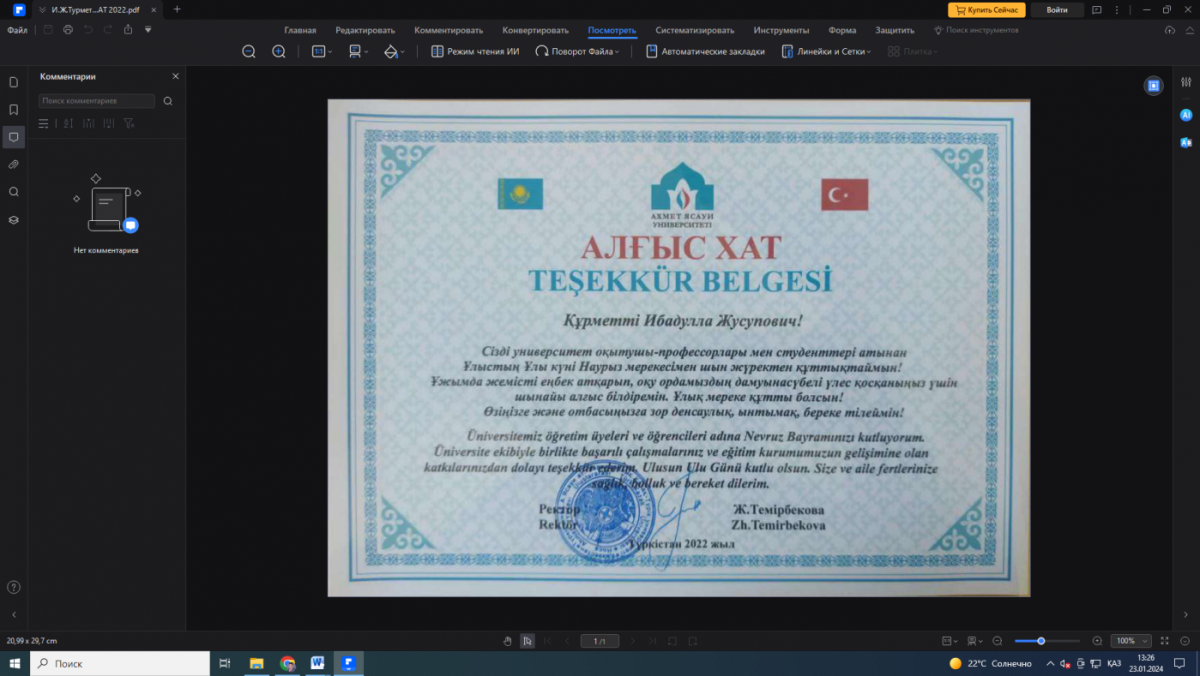This screenshot has width=1200, height=676.
Task: Click the Поиск комментариев search field
Action: tap(97, 101)
